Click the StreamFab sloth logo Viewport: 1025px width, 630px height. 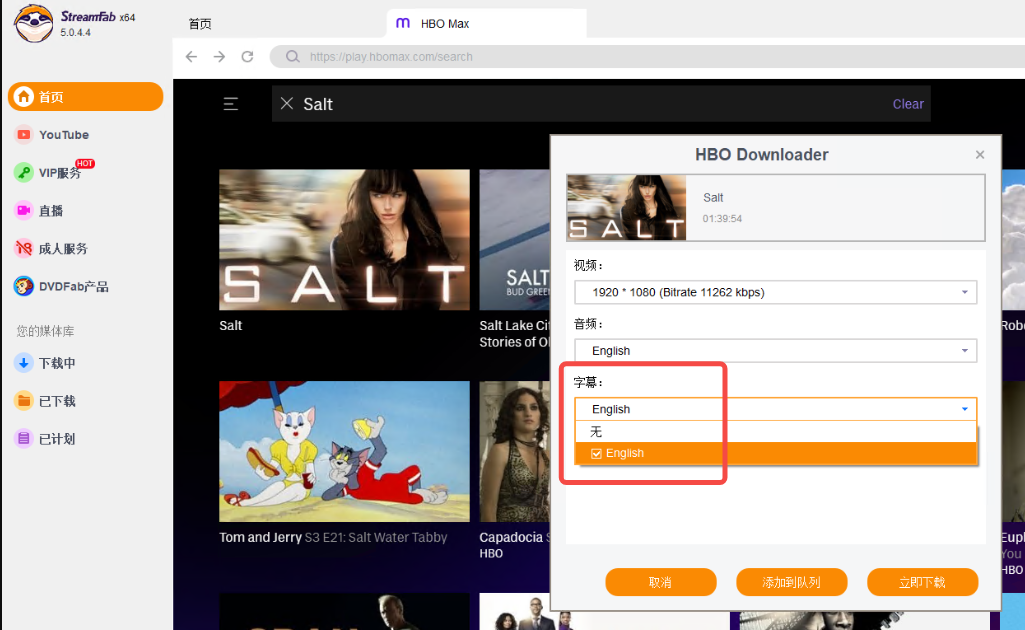tap(33, 23)
